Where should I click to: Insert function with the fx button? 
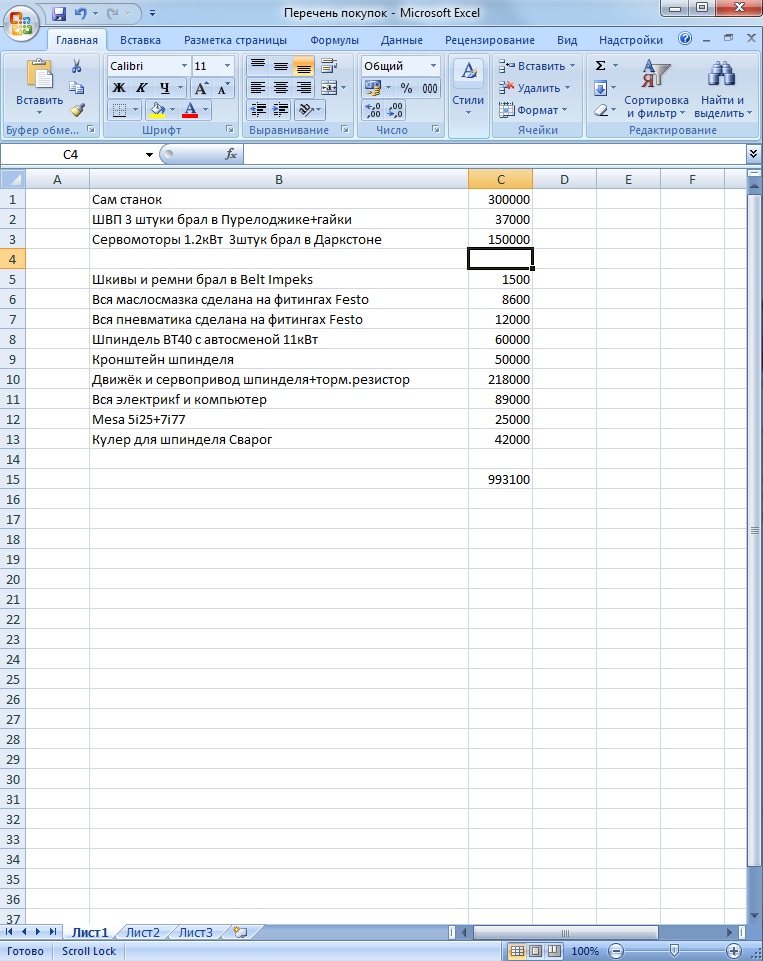(230, 154)
